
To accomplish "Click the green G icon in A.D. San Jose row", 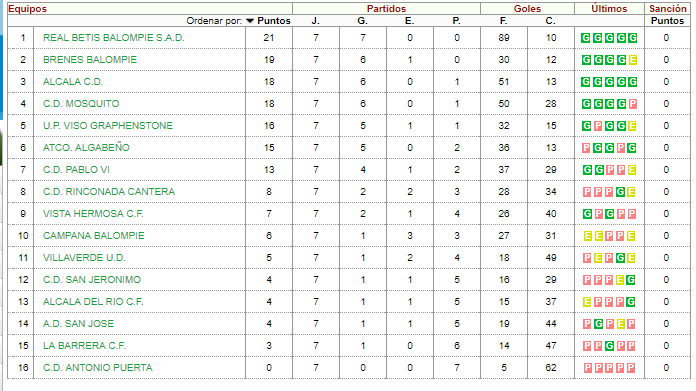I will [598, 324].
